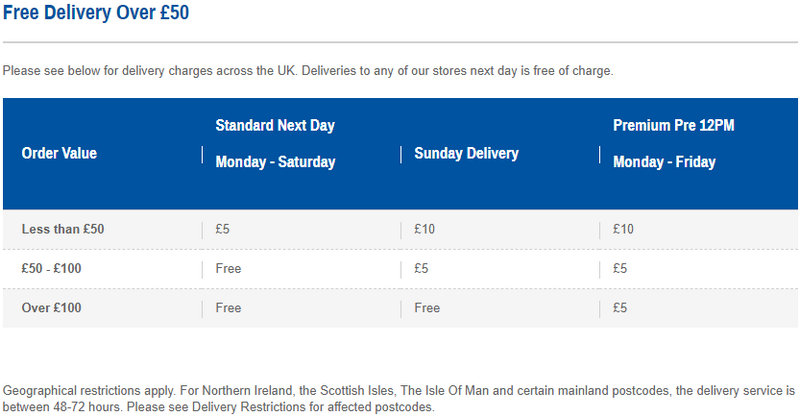Screen dimensions: 800x417
Task: Click the £5 Premium cell for £50 - £100
Action: coord(620,268)
